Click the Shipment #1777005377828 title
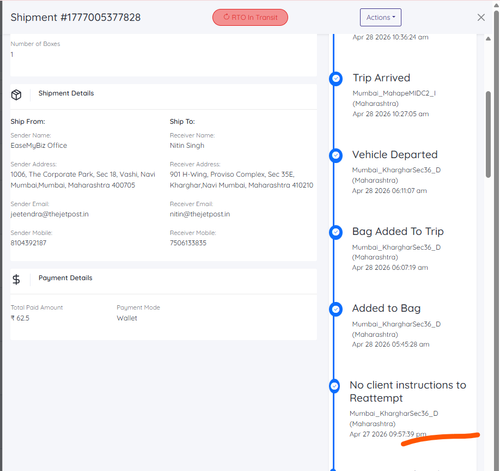 point(75,17)
